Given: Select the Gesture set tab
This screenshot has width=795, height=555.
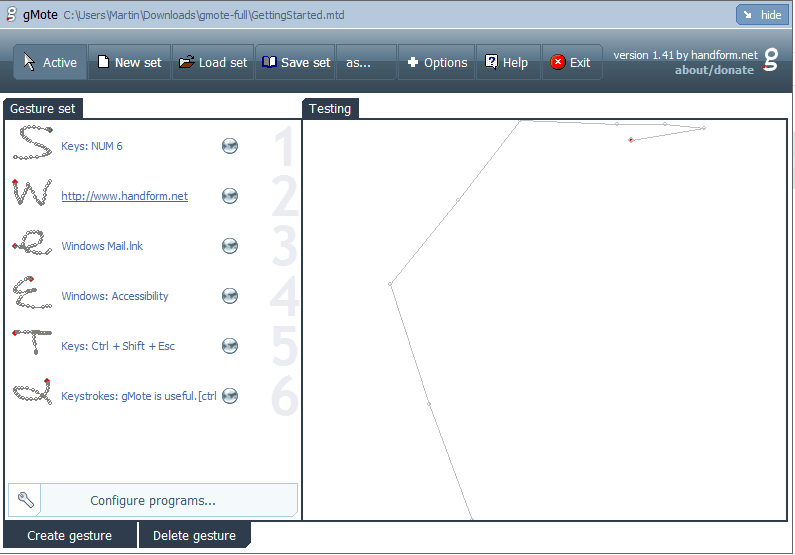Looking at the screenshot, I should coord(42,108).
